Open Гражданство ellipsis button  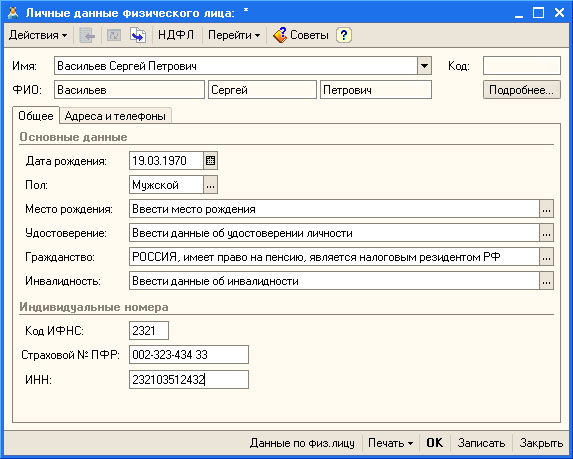546,257
